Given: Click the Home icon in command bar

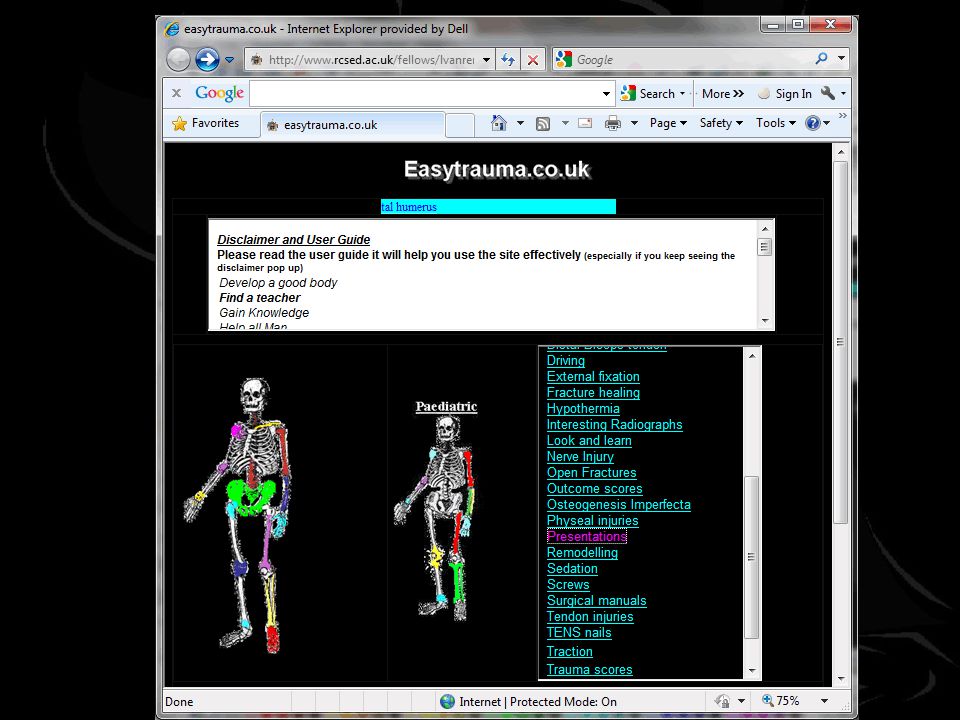Looking at the screenshot, I should pos(499,123).
